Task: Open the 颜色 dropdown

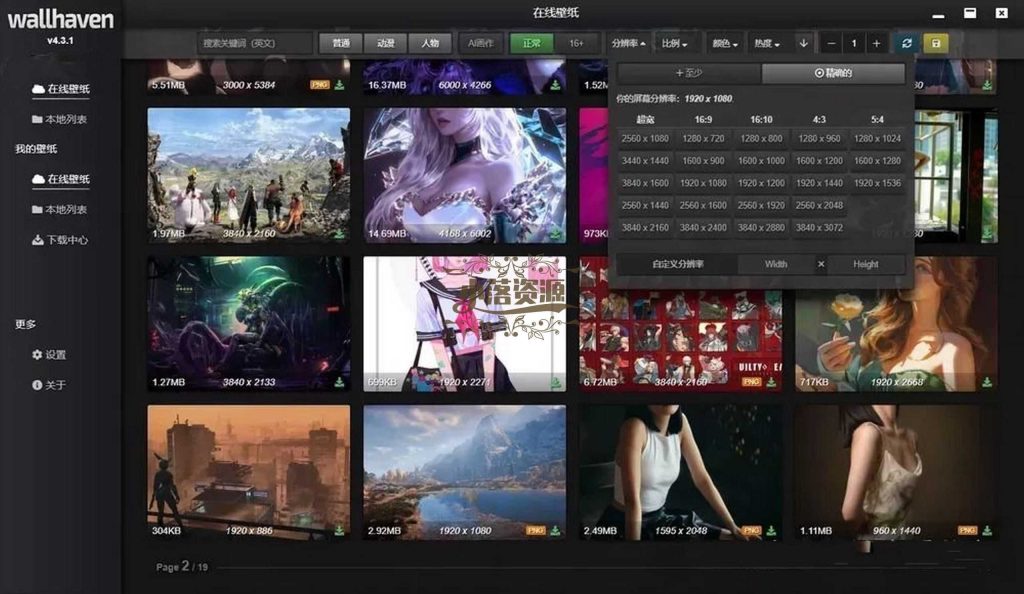Action: click(725, 44)
